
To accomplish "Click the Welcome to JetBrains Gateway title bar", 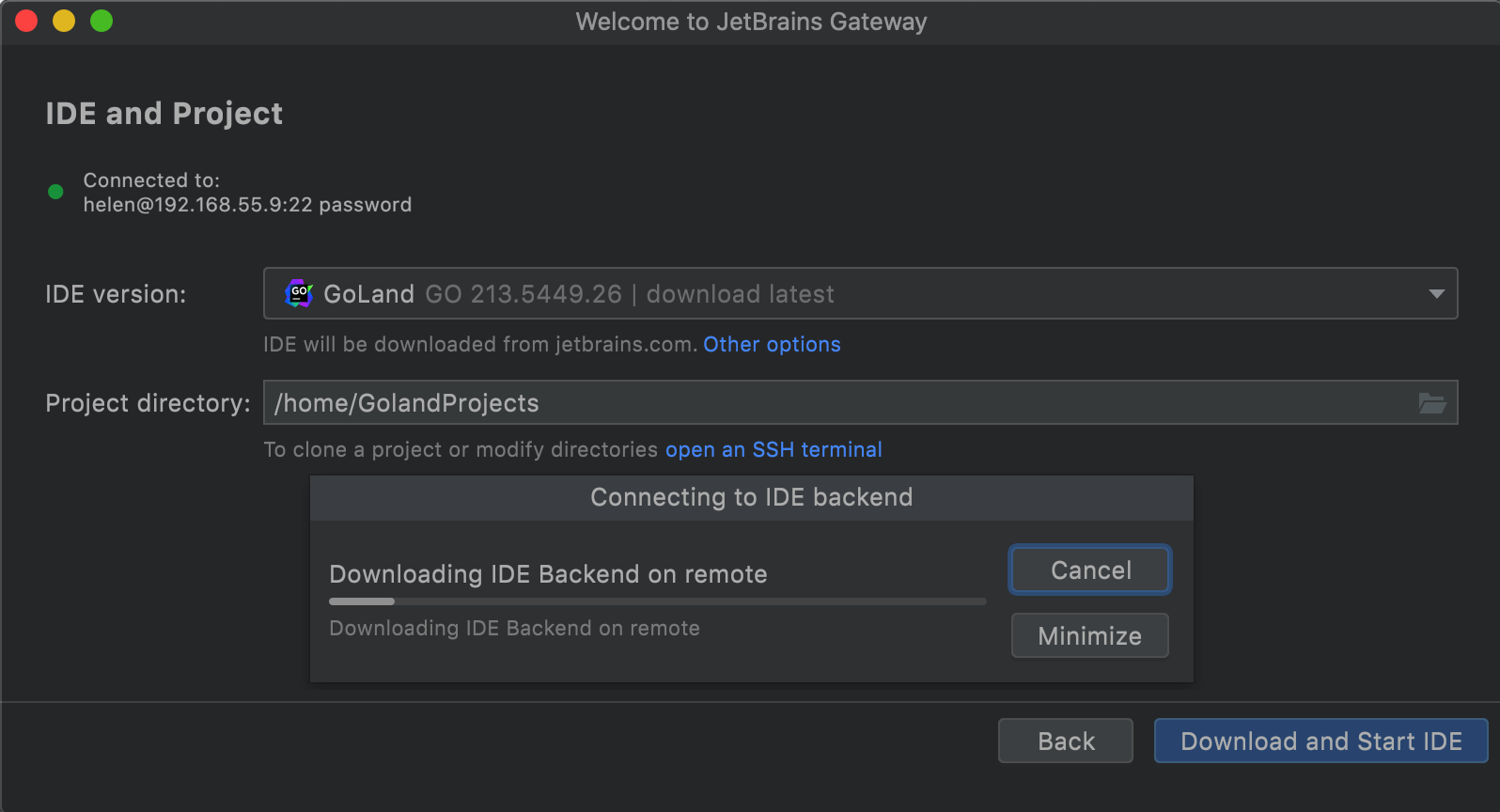I will pos(751,22).
